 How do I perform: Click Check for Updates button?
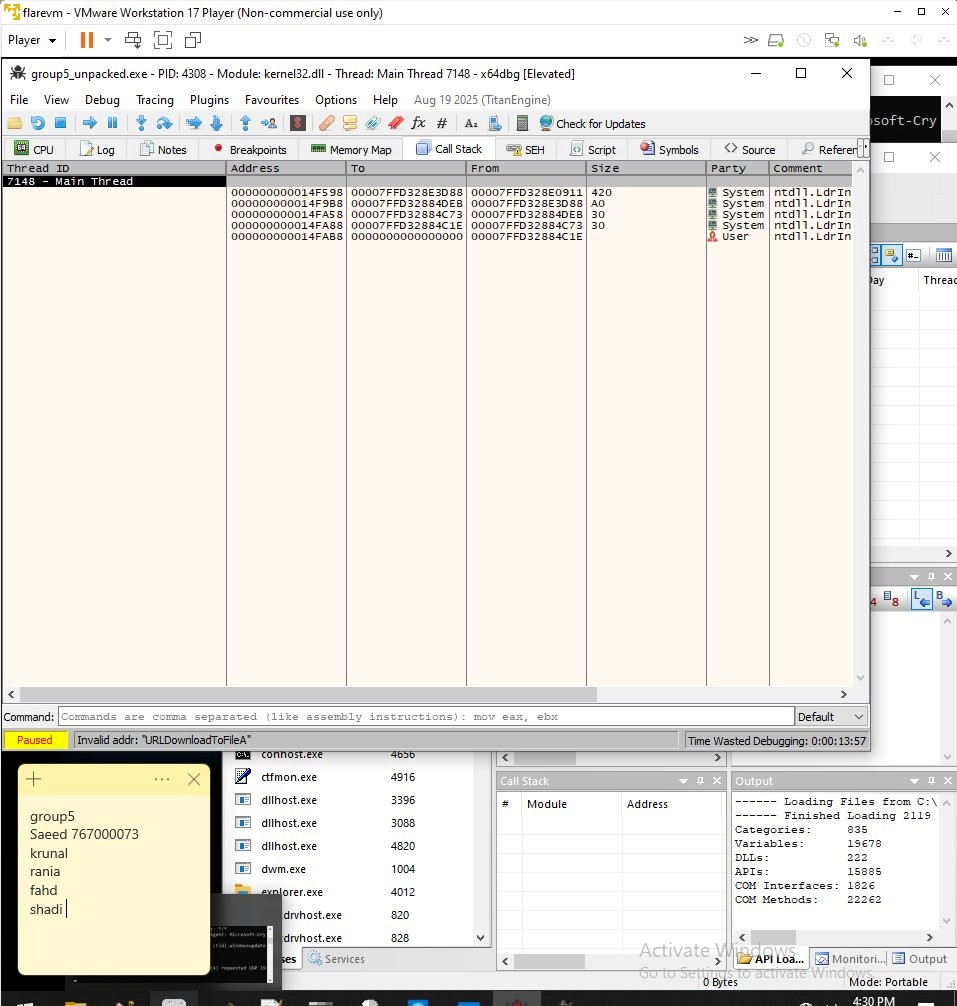tap(592, 123)
